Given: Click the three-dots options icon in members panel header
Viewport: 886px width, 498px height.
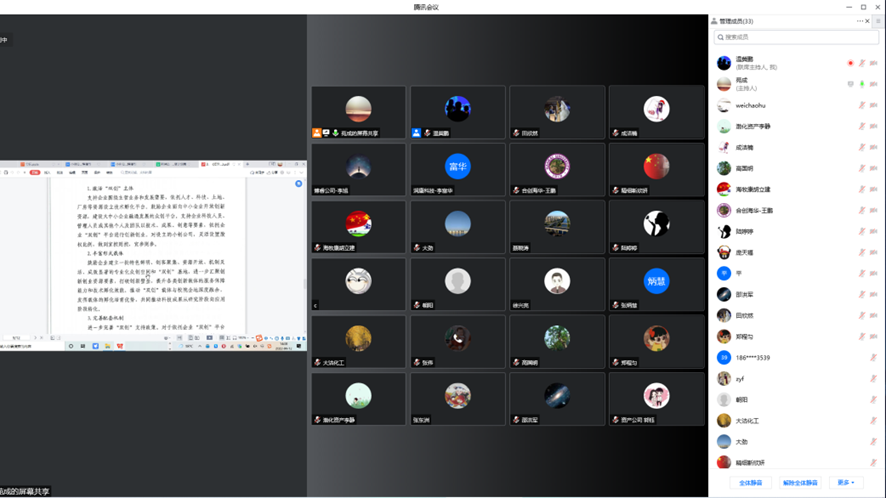Looking at the screenshot, I should (x=859, y=21).
